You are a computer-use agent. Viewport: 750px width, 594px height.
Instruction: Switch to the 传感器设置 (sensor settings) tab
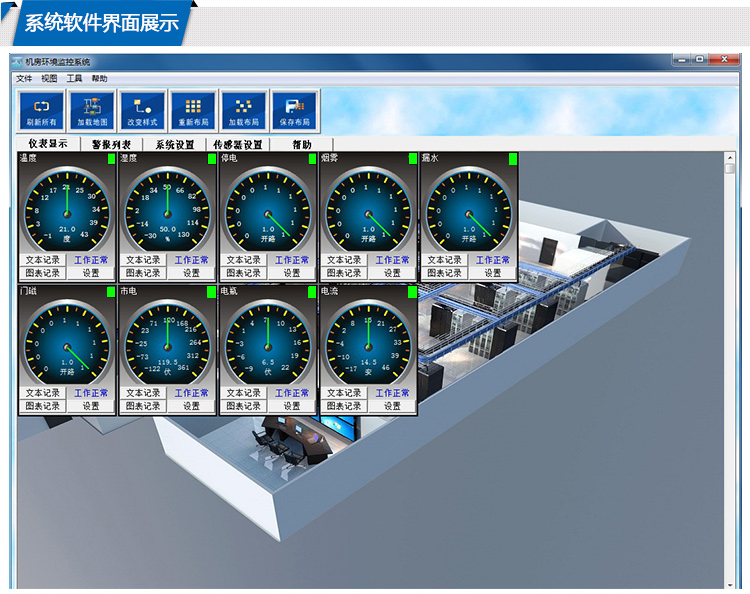237,144
